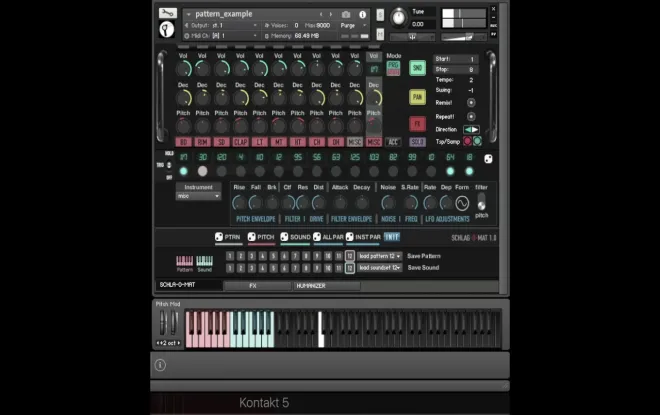Click the S solo button in header
Image resolution: width=660 pixels, height=415 pixels.
click(380, 15)
